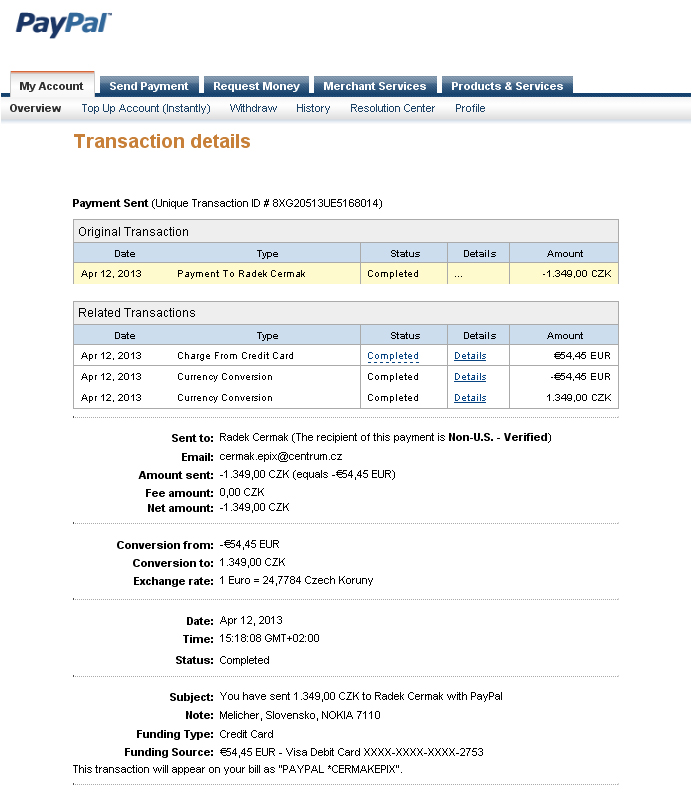Open the Resolution Center
The height and width of the screenshot is (794, 692).
tap(392, 108)
